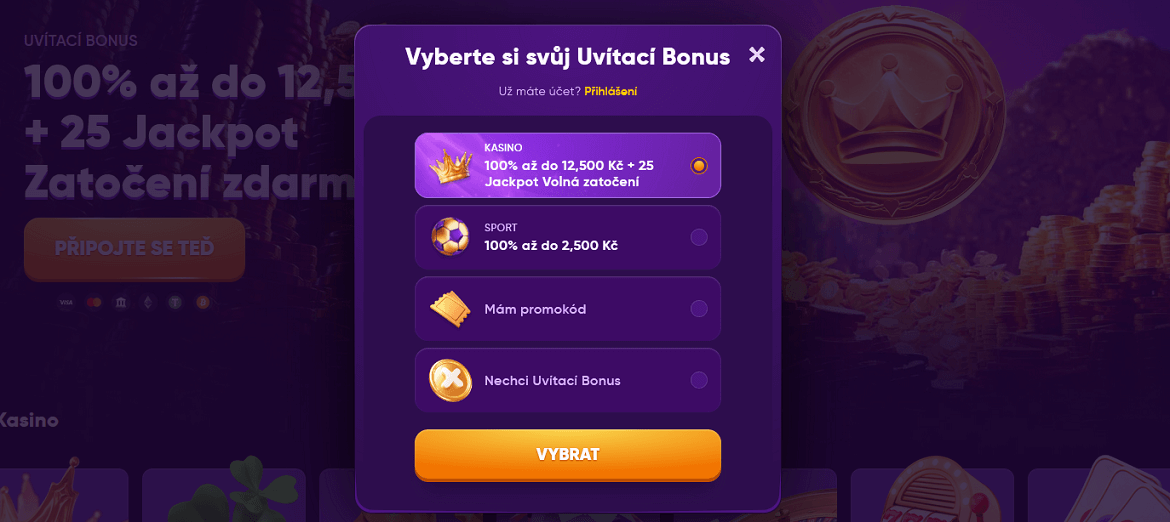Click the Tether payment icon
This screenshot has height=522, width=1170.
pos(175,302)
